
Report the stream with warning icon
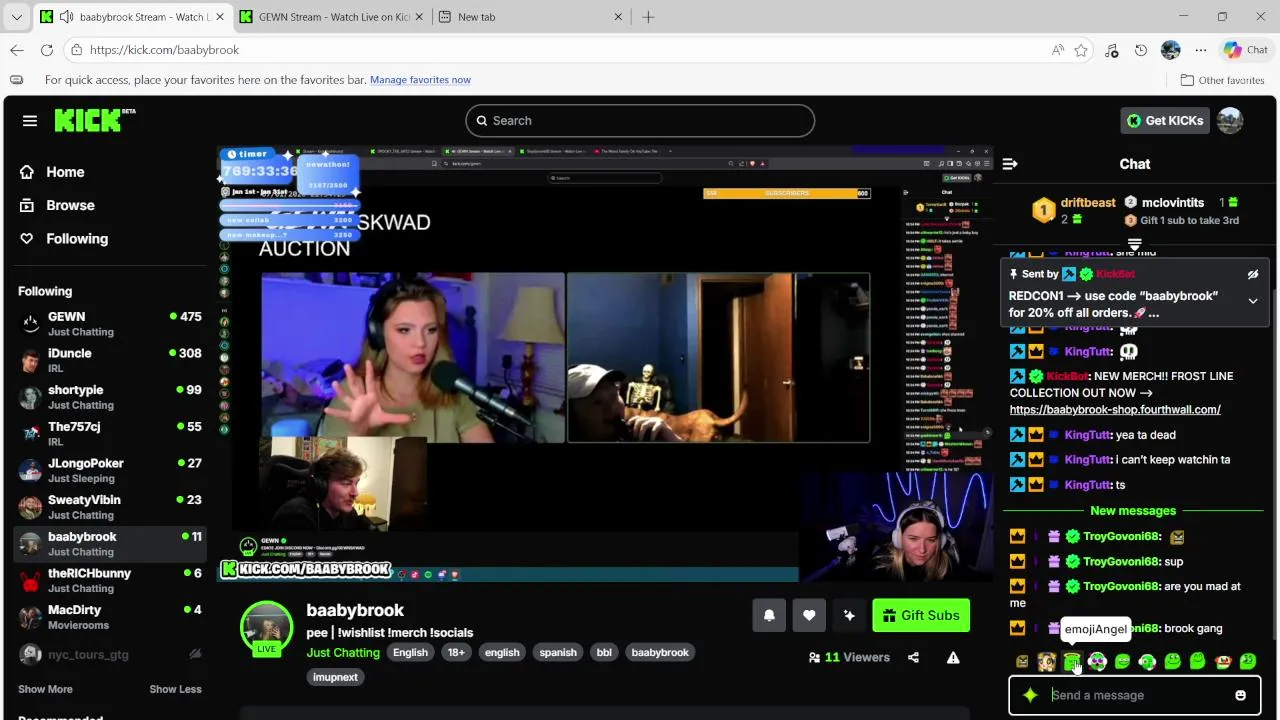click(x=953, y=657)
